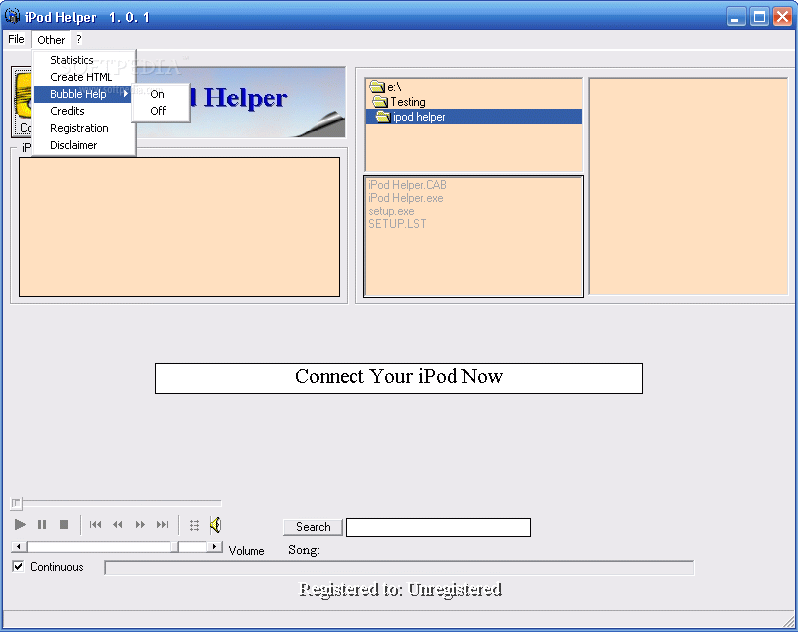Rewind the current song
This screenshot has width=798, height=632.
pos(118,525)
